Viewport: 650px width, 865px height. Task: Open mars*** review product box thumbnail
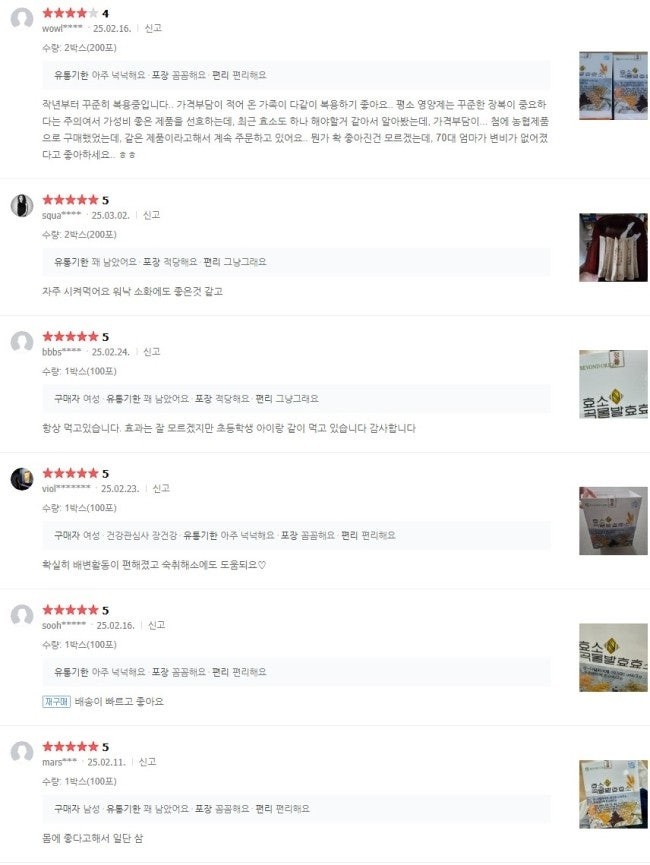point(613,794)
